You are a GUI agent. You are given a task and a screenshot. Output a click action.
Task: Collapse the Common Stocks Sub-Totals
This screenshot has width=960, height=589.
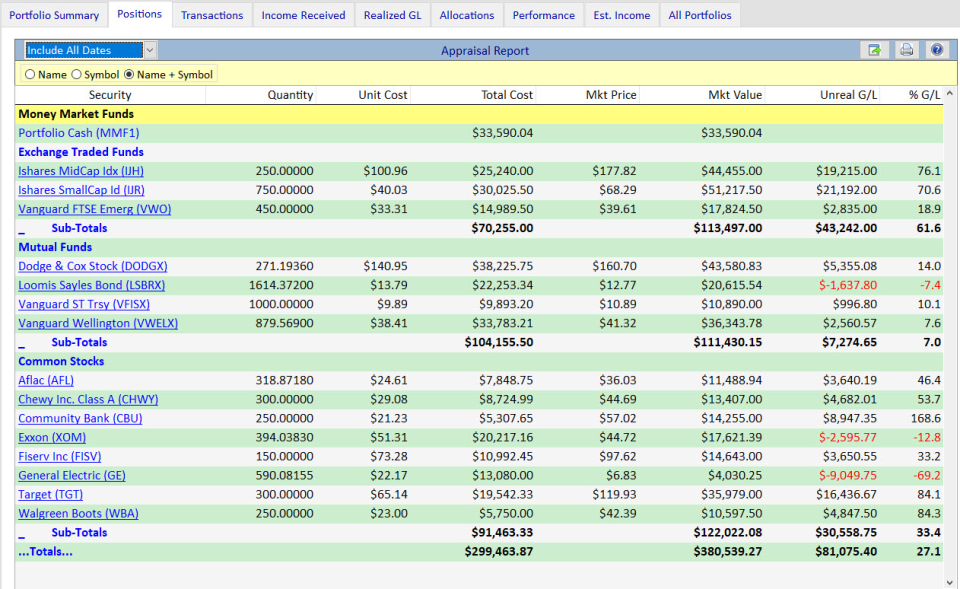pos(22,532)
